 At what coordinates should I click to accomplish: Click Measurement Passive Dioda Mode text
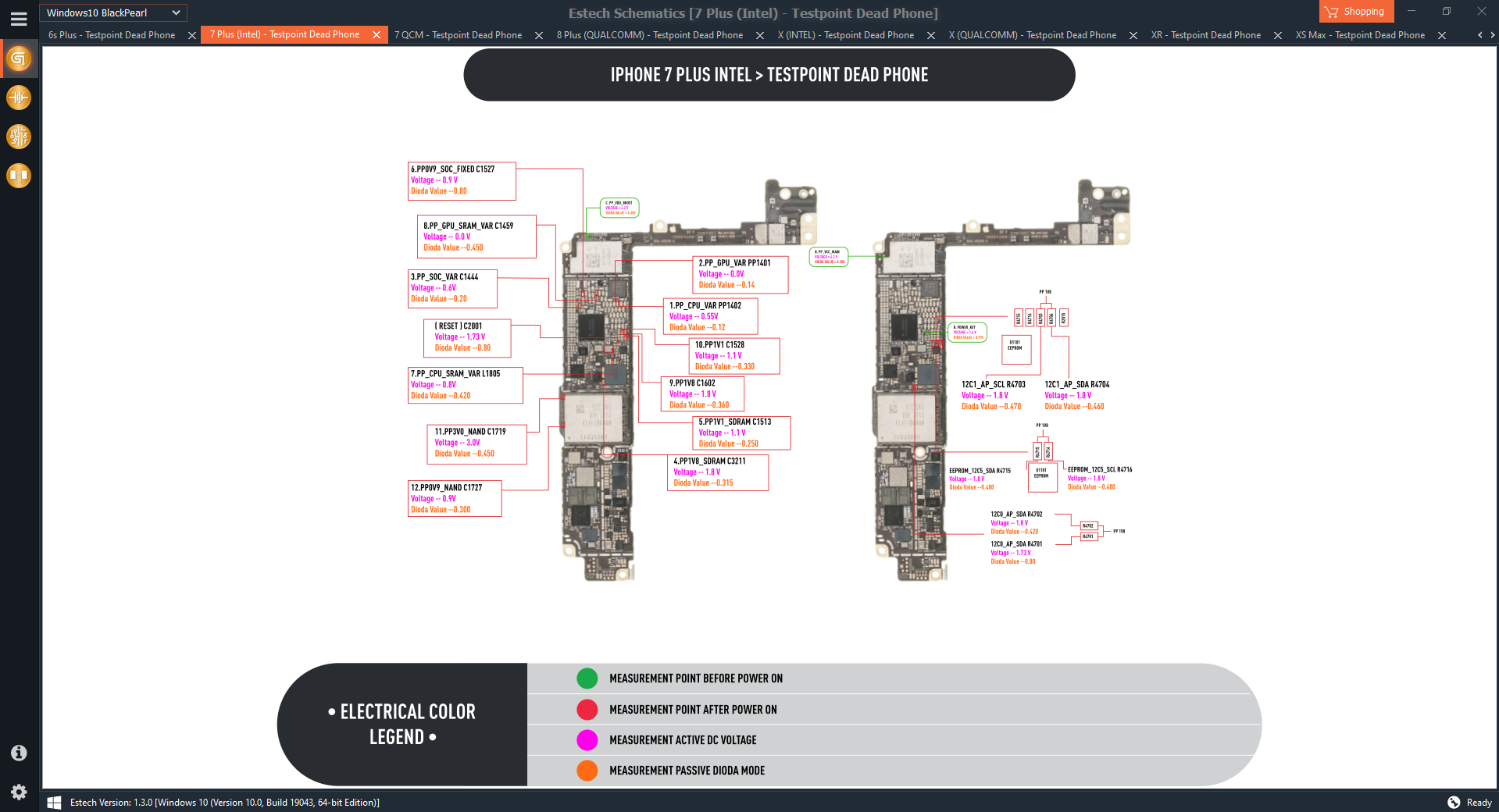coord(687,771)
